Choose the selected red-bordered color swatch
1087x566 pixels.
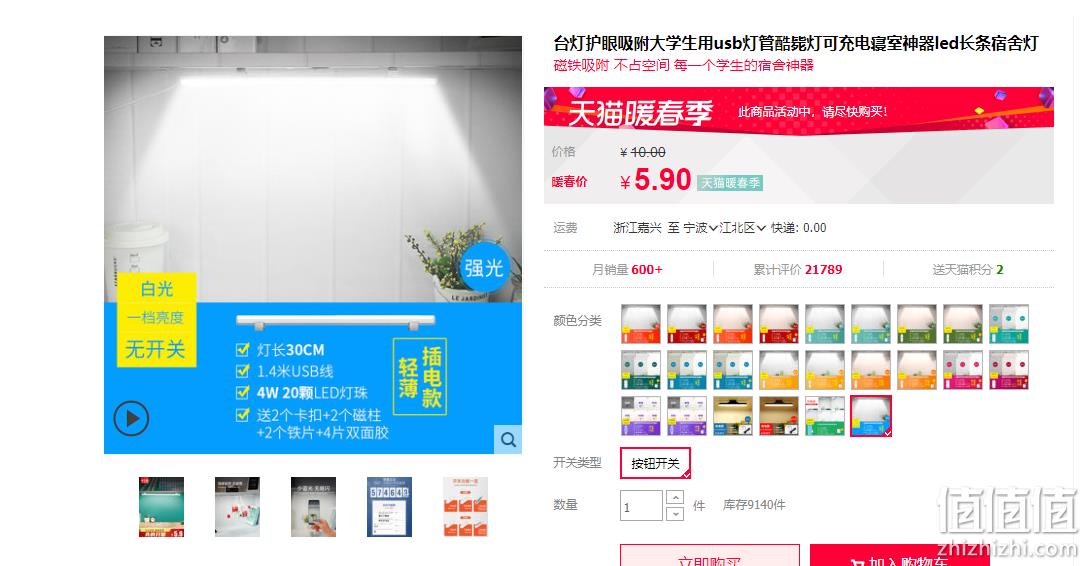click(x=871, y=415)
